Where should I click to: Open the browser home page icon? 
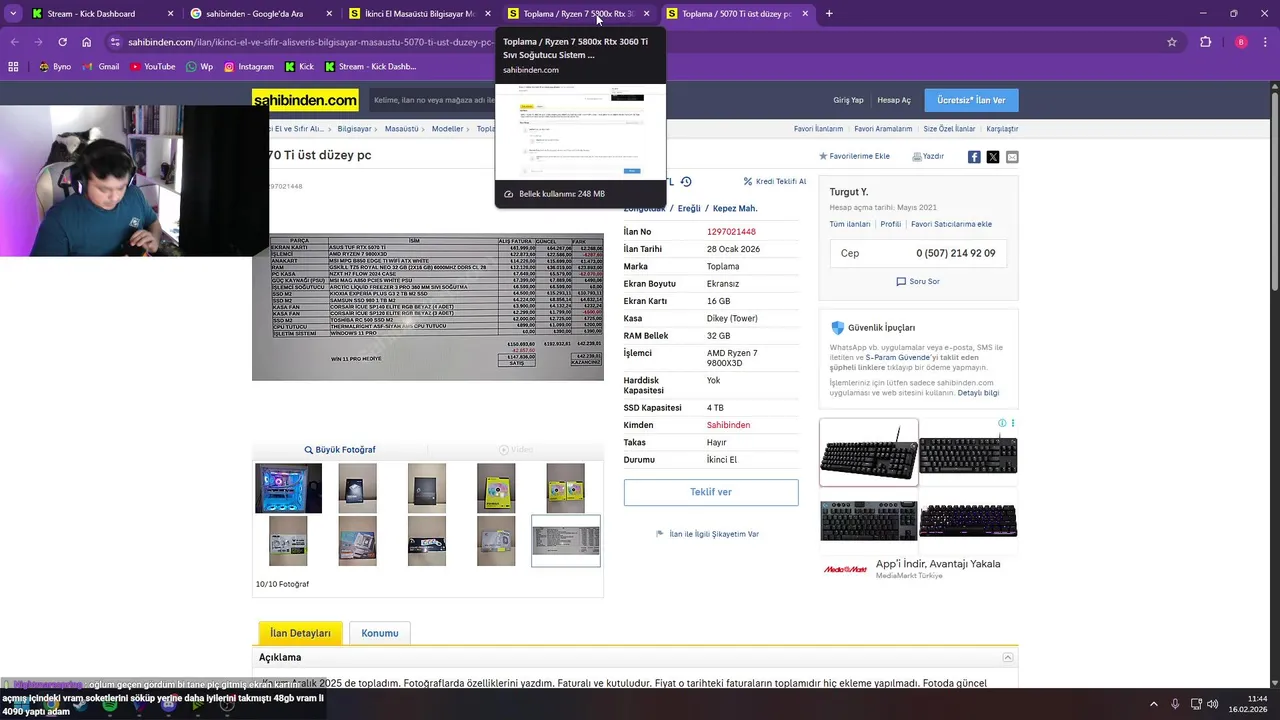coord(87,42)
